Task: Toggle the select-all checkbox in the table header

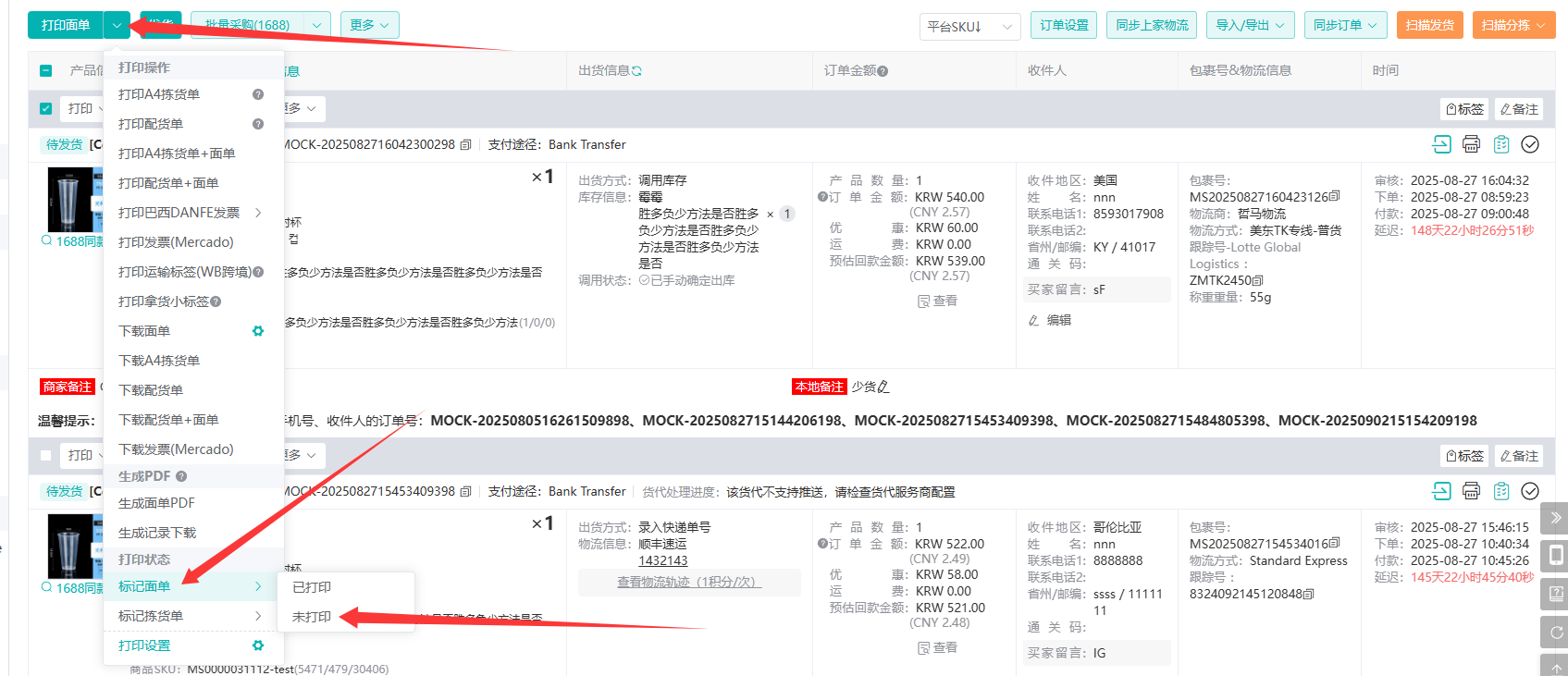Action: [x=46, y=70]
